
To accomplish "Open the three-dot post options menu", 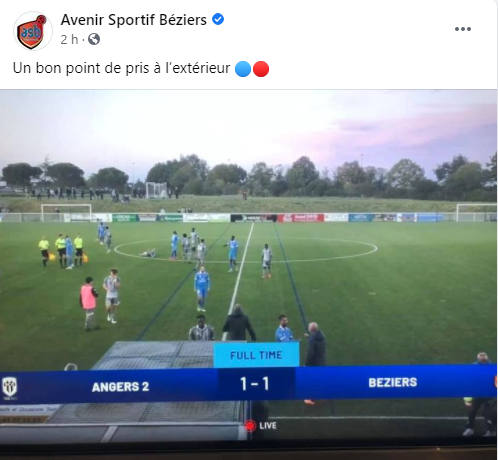I will click(463, 29).
